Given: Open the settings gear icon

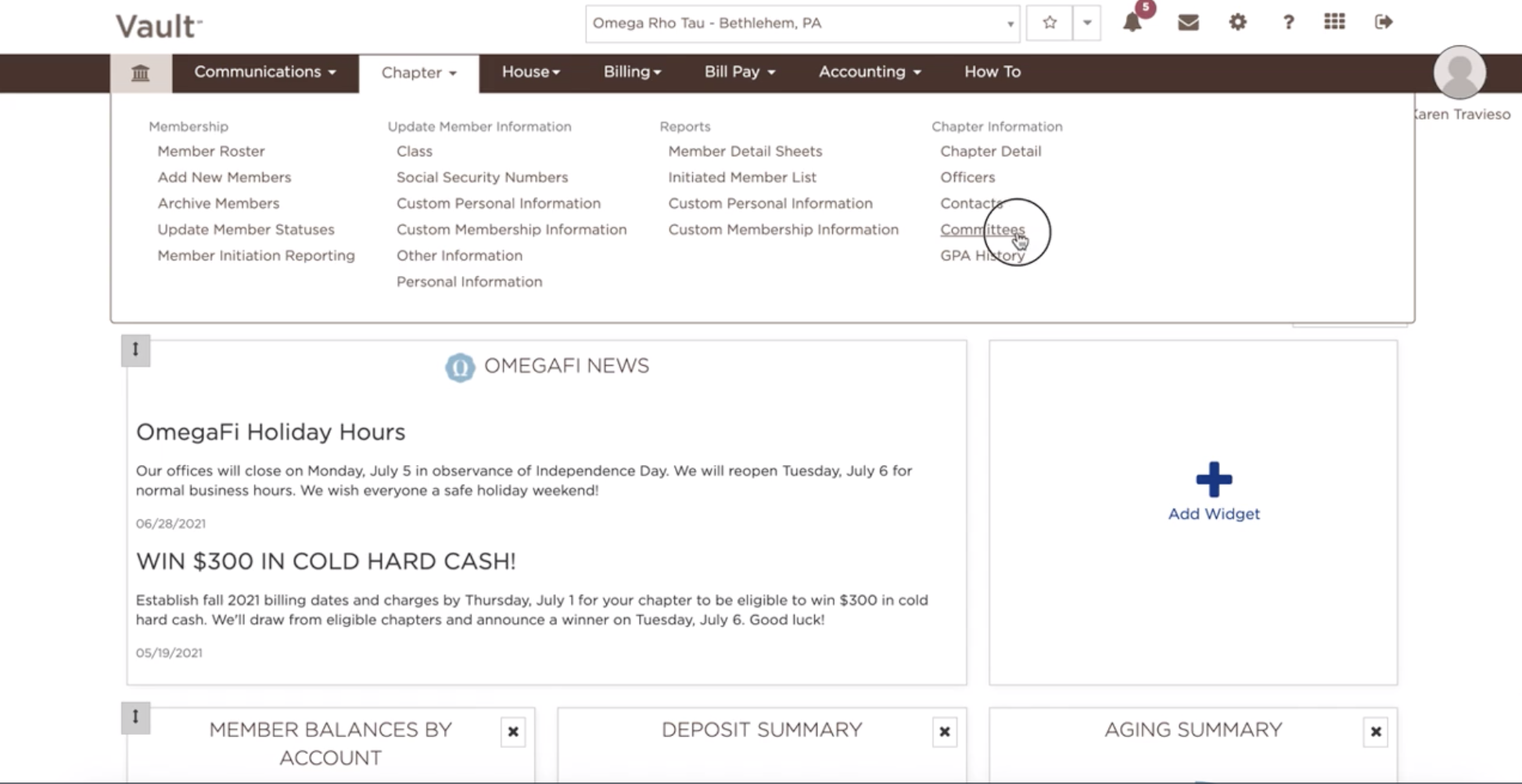Looking at the screenshot, I should pyautogui.click(x=1237, y=22).
